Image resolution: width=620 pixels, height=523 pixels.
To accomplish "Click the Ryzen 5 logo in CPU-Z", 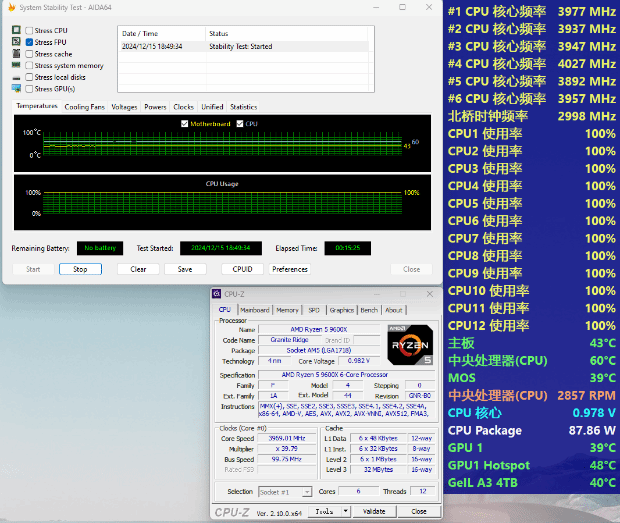I will (x=410, y=345).
